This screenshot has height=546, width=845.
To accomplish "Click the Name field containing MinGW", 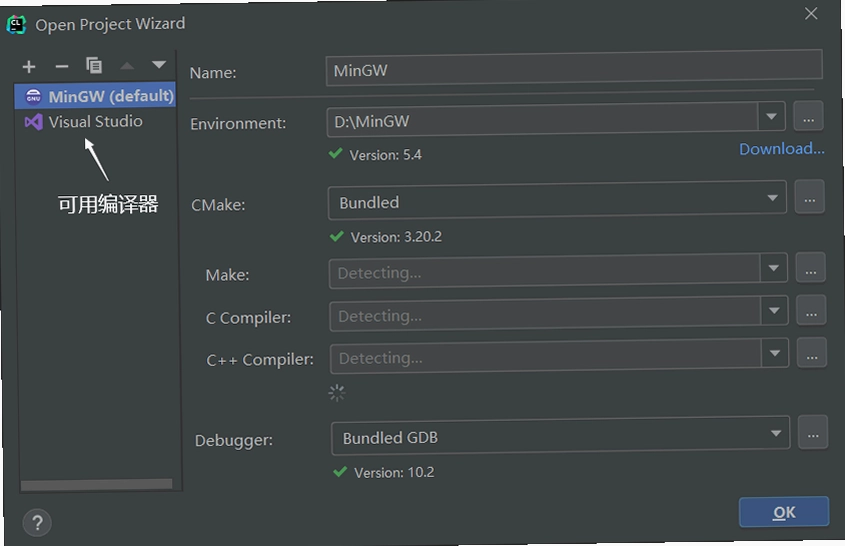I will point(574,68).
